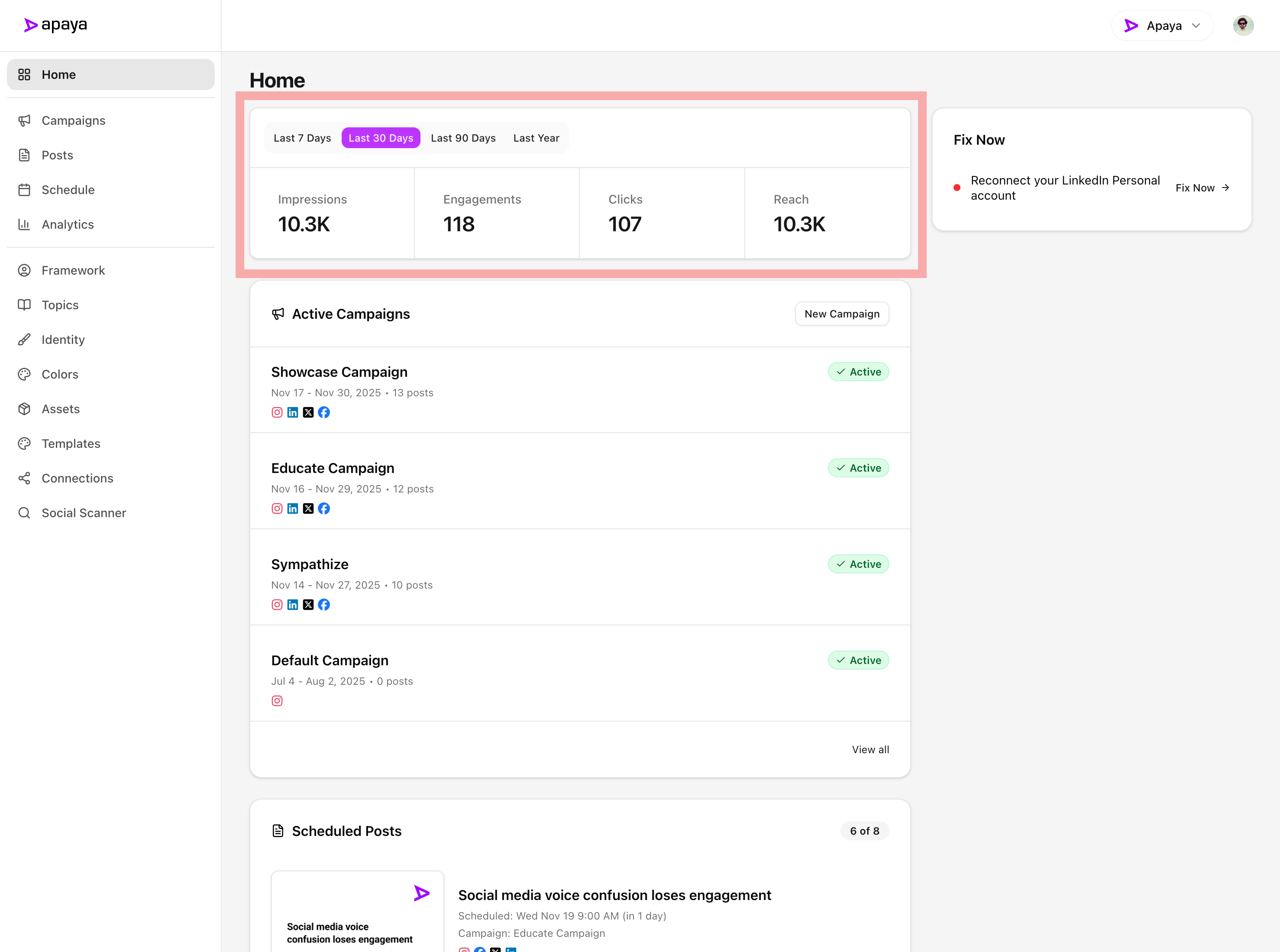Select the Campaigns megaphone icon in sidebar
Screen dimensions: 1280x952
coord(24,120)
